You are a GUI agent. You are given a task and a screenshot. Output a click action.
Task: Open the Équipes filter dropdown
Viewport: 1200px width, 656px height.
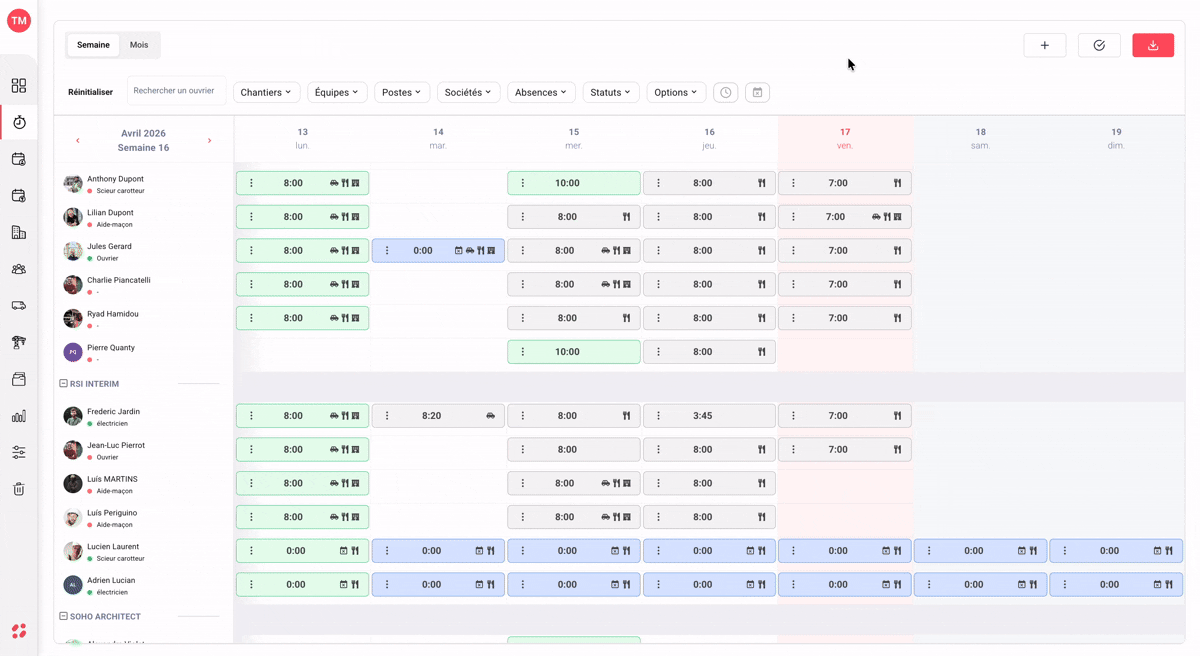(337, 92)
